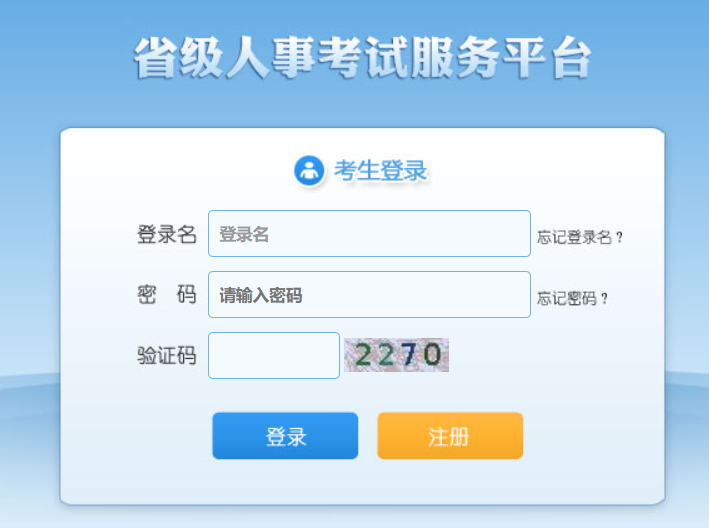709x528 pixels.
Task: Focus the 请输入密码 password field
Action: (x=369, y=295)
